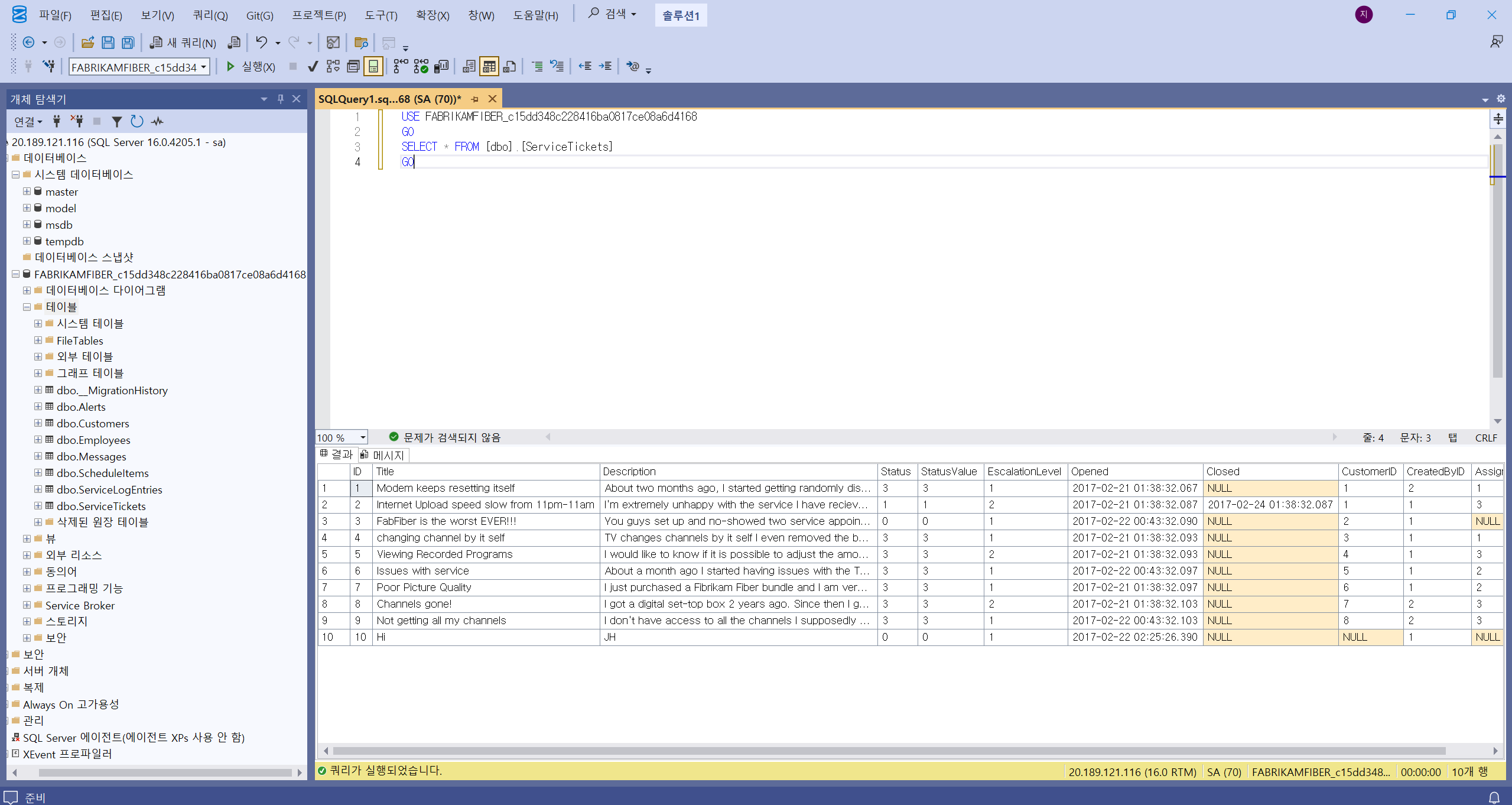Image resolution: width=1512 pixels, height=805 pixels.
Task: Toggle Include Actual Execution Plan button
Action: point(401,67)
